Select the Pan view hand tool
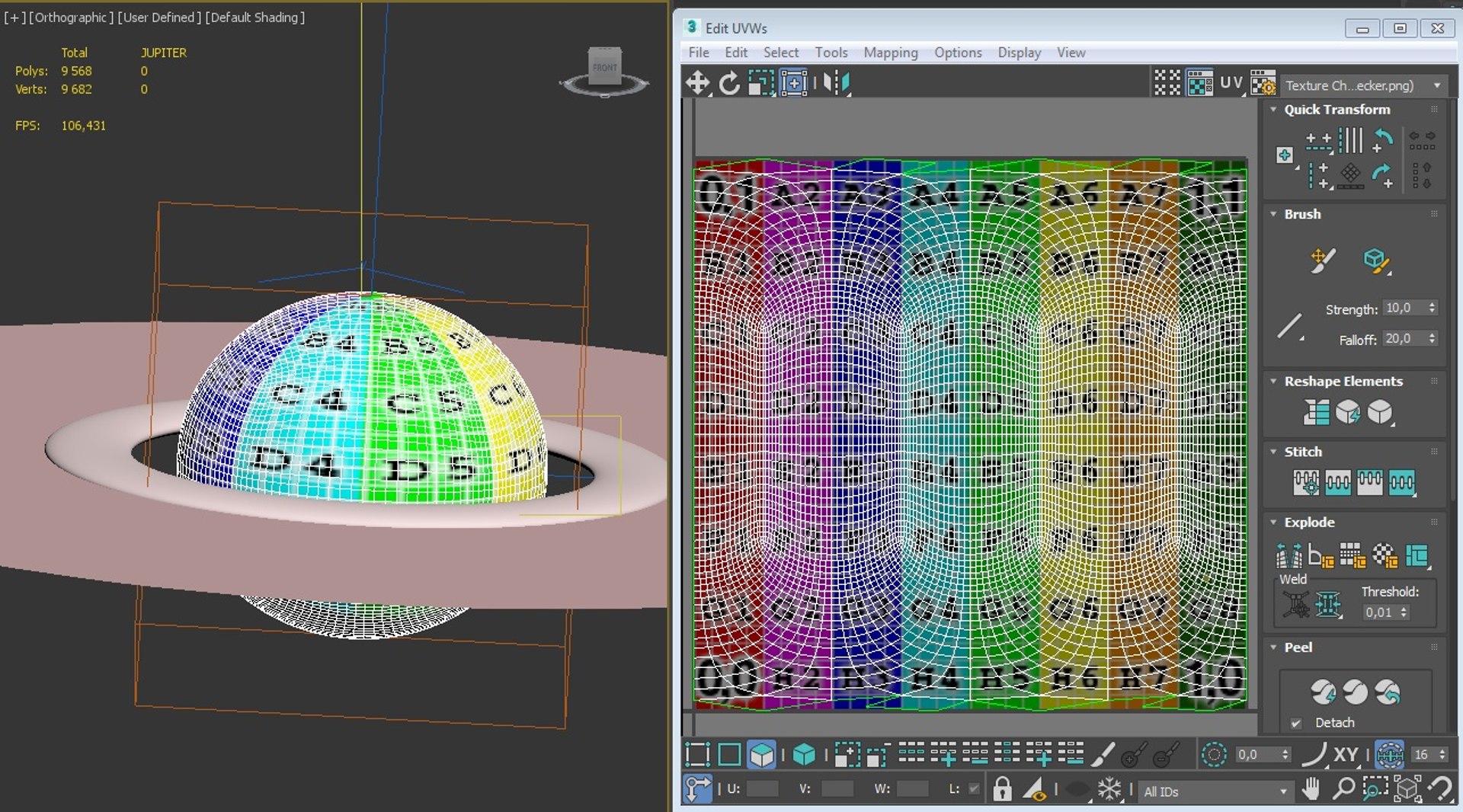The image size is (1463, 812). (1311, 789)
